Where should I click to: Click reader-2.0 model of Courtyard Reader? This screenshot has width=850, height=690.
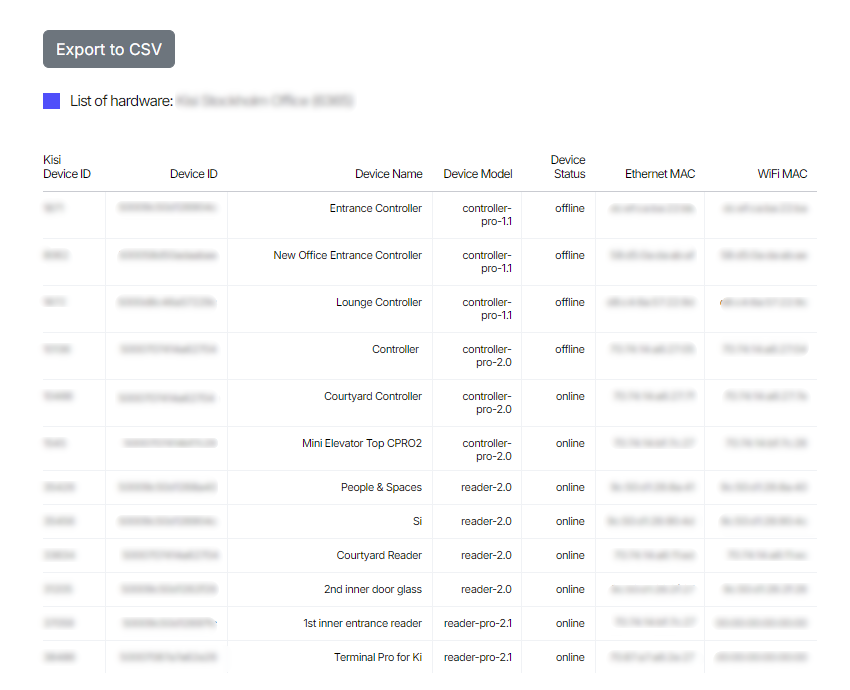tap(486, 556)
